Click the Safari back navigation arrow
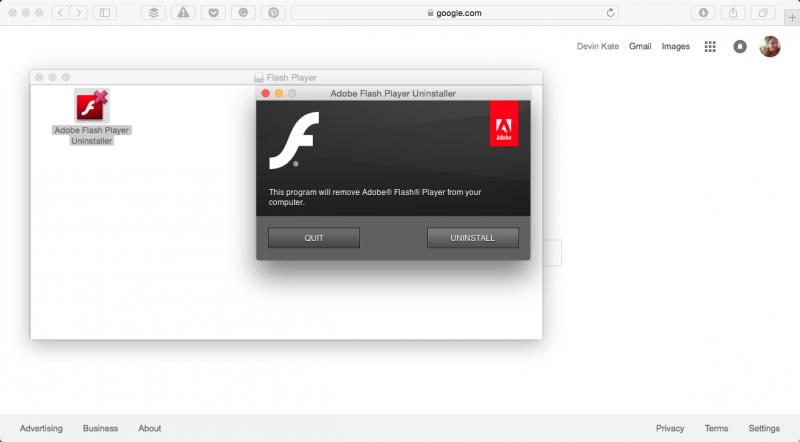Image resolution: width=800 pixels, height=442 pixels. pos(60,13)
